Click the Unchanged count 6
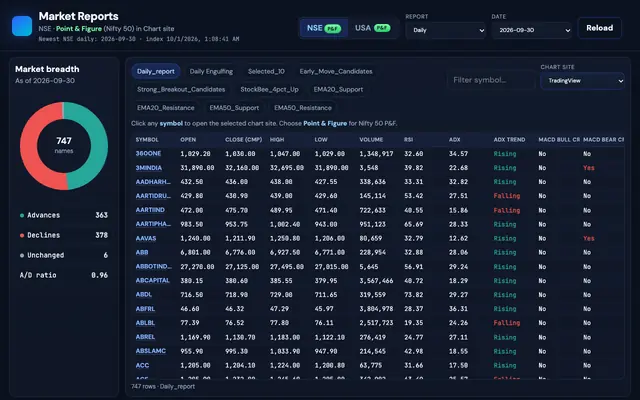640x400 pixels. pyautogui.click(x=106, y=255)
